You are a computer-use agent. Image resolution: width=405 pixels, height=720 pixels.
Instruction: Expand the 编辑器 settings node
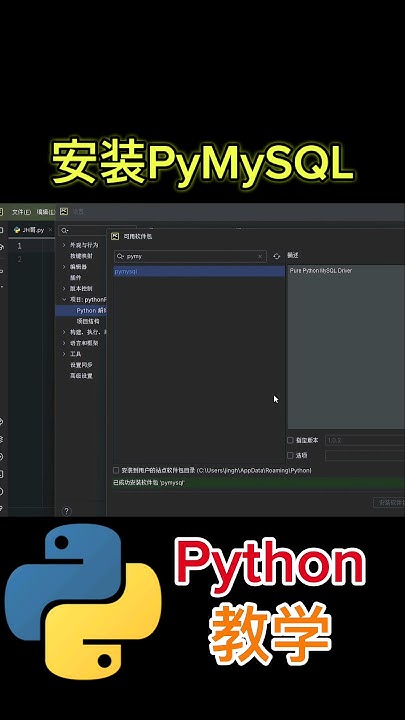pos(64,267)
